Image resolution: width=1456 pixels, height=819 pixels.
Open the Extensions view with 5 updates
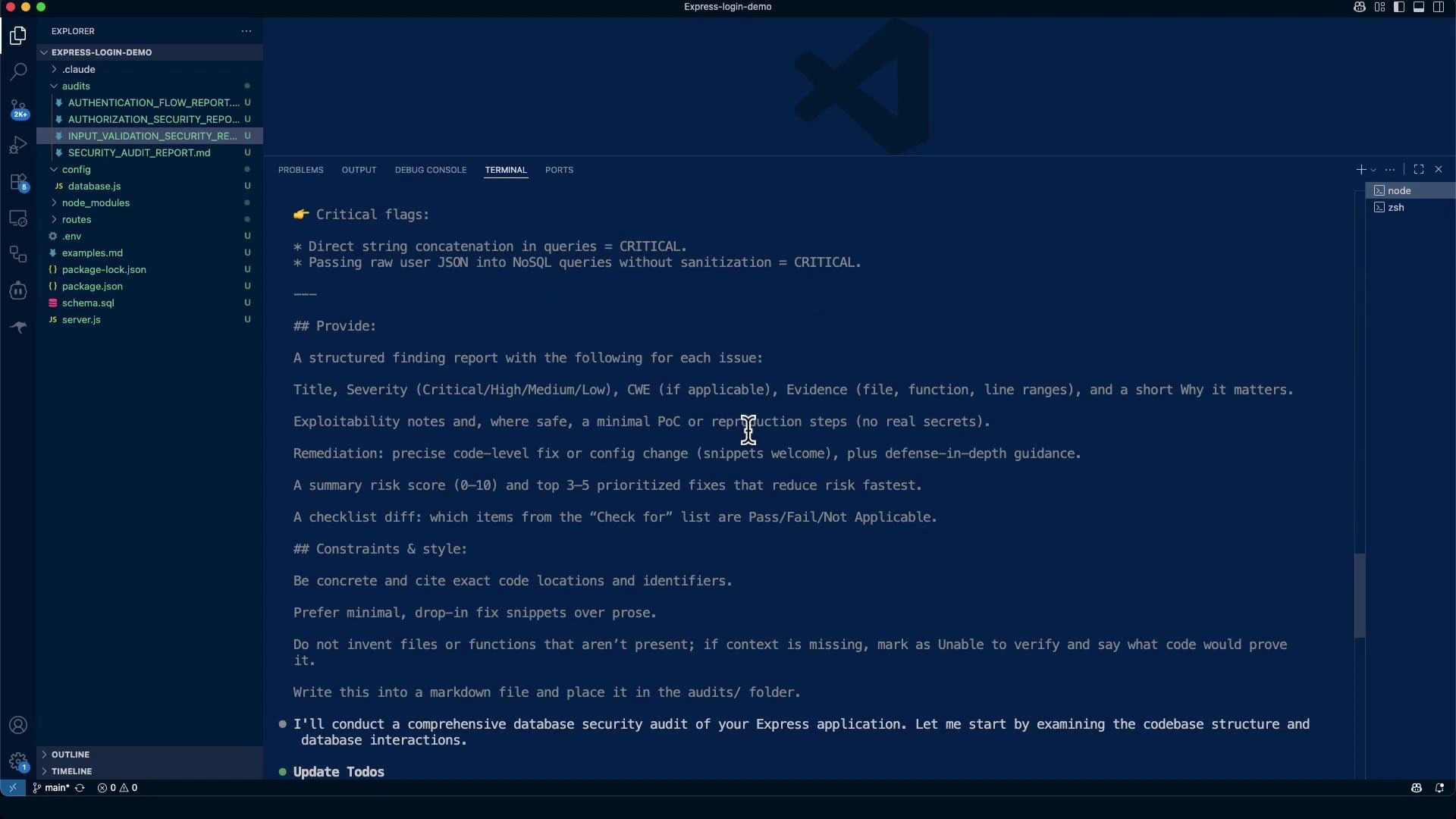[18, 182]
